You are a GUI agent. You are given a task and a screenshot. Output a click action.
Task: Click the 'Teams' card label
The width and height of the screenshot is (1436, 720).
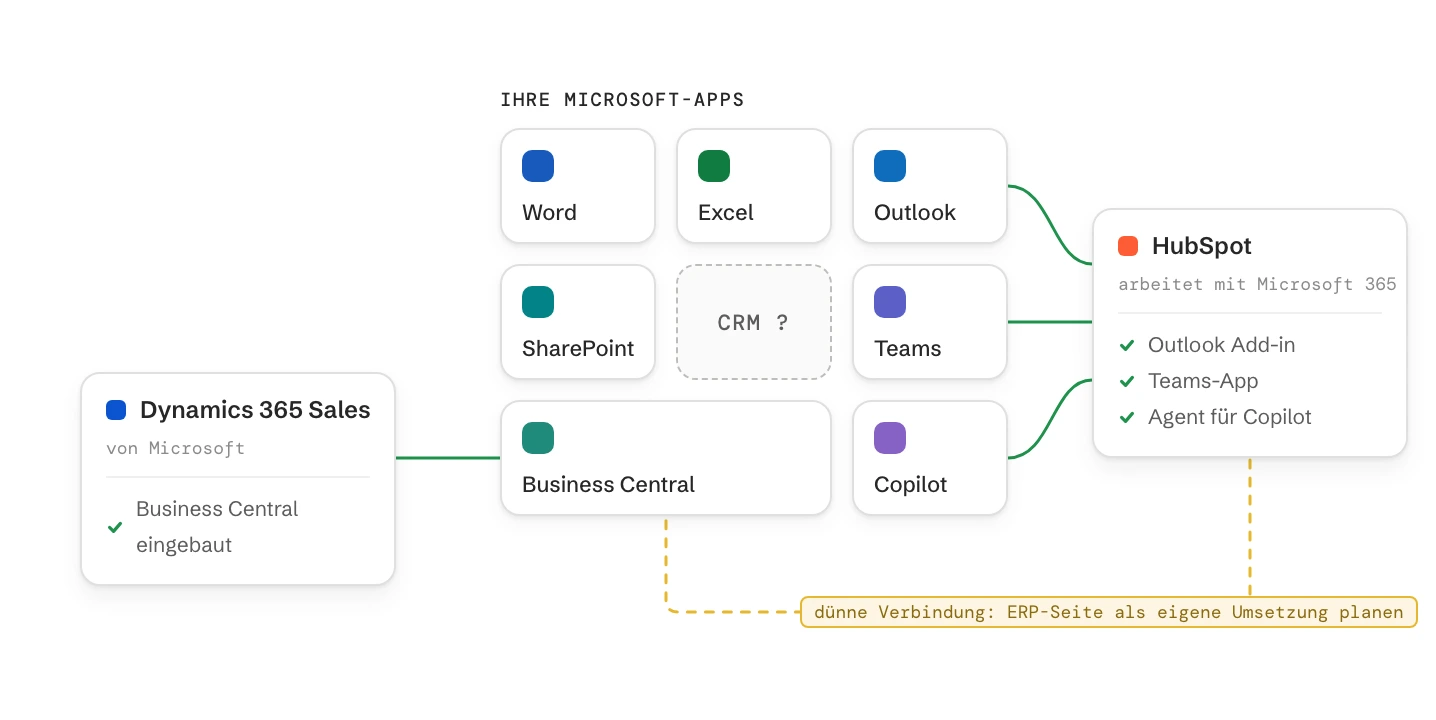pyautogui.click(x=907, y=349)
